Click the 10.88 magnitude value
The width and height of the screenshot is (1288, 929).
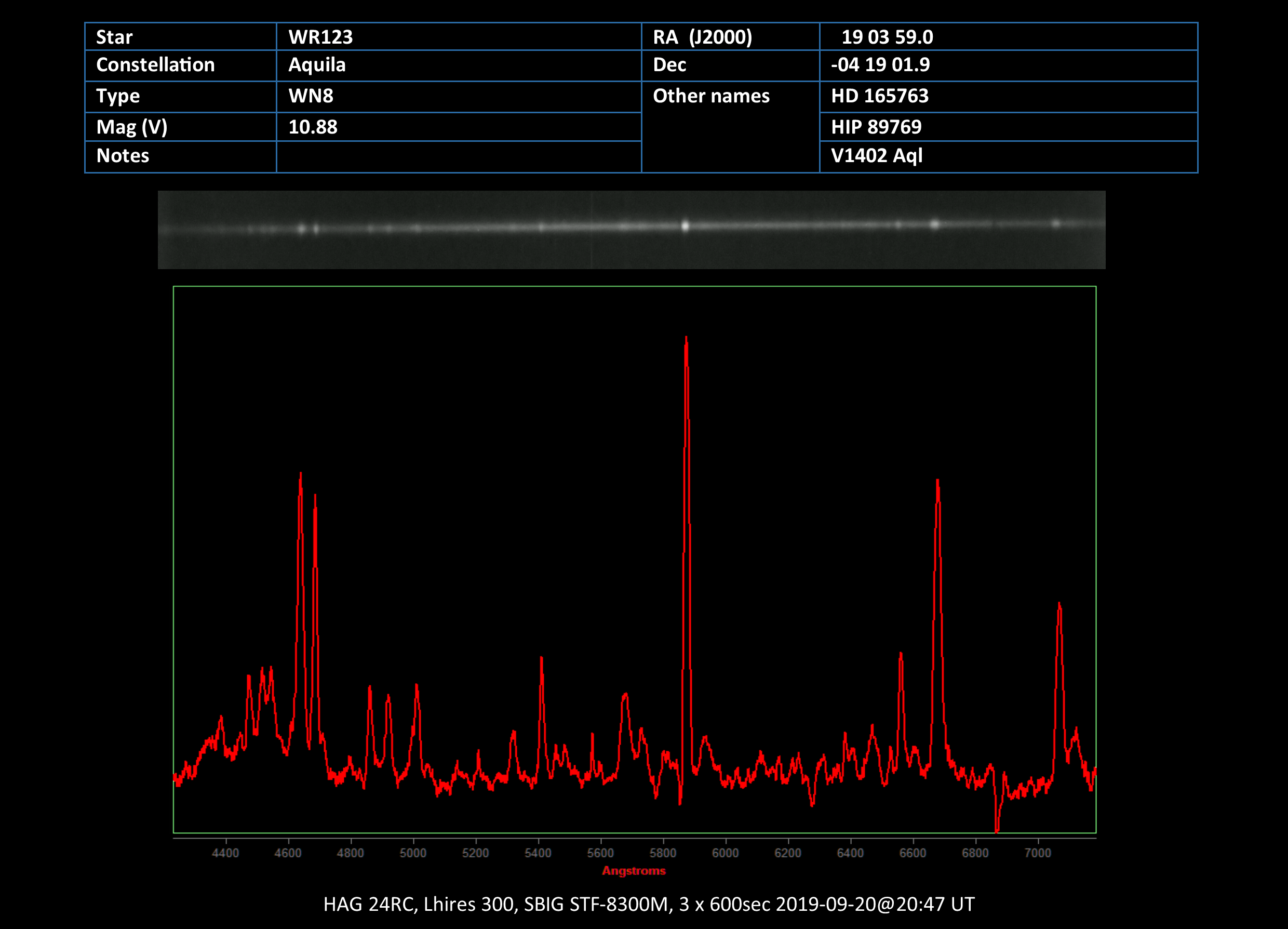(x=313, y=127)
